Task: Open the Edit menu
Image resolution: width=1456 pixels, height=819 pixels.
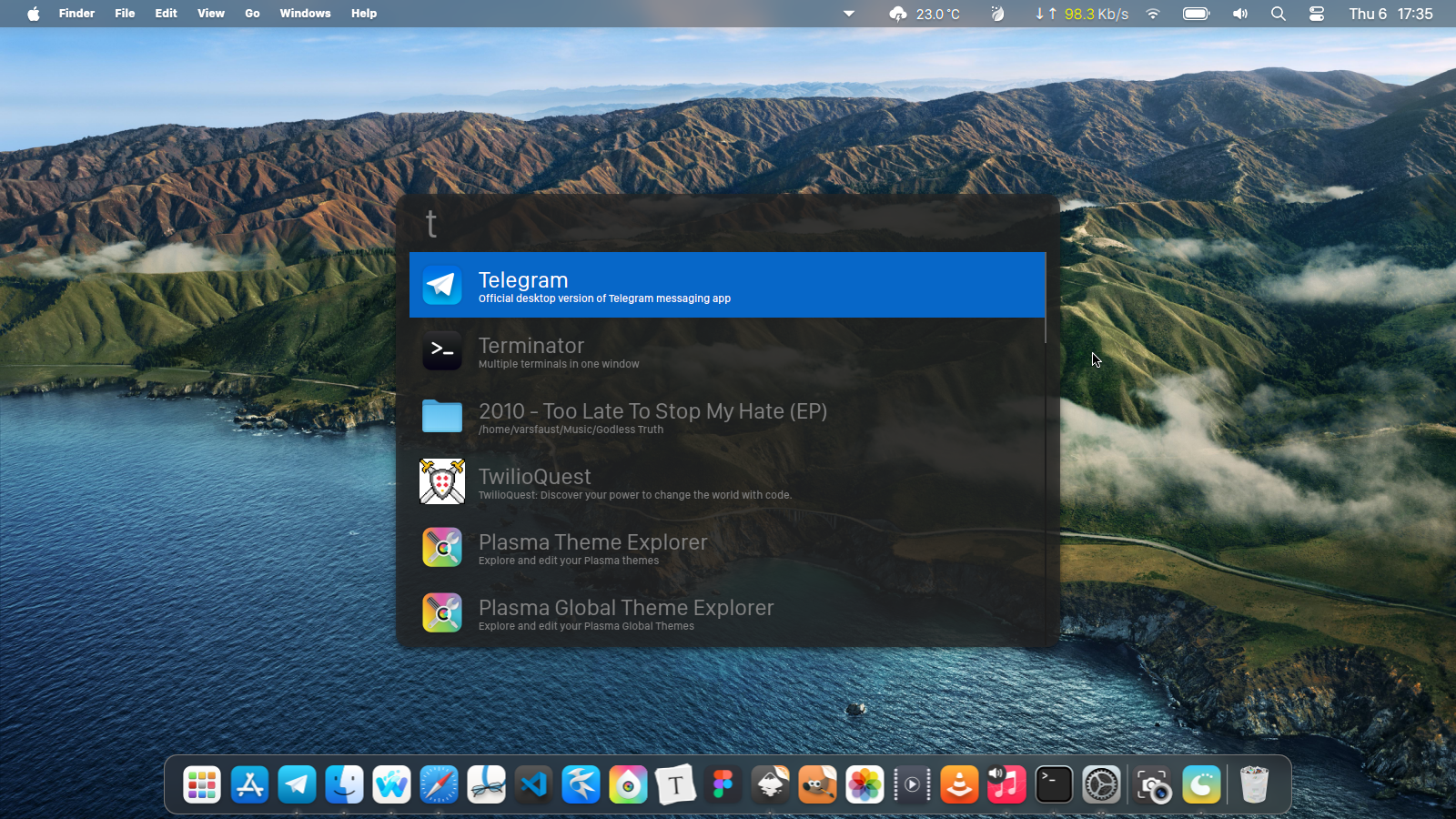Action: coord(166,14)
